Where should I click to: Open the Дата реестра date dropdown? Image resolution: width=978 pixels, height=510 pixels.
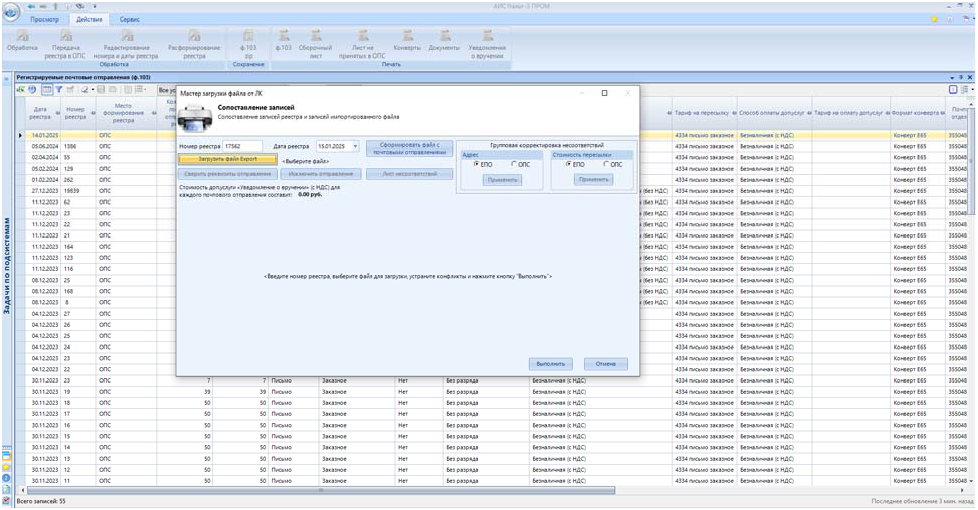(x=355, y=146)
